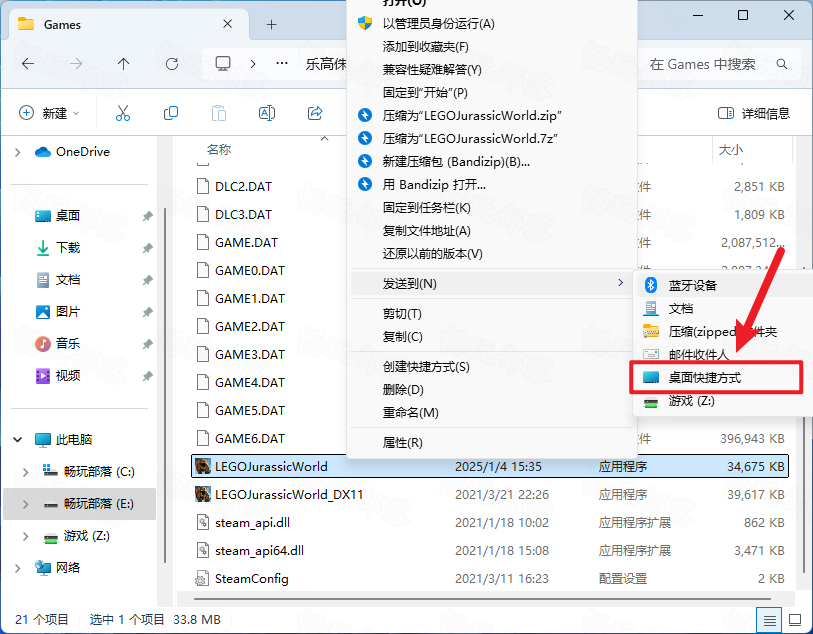Refresh the Games folder view
Image resolution: width=813 pixels, height=634 pixels.
coord(172,64)
